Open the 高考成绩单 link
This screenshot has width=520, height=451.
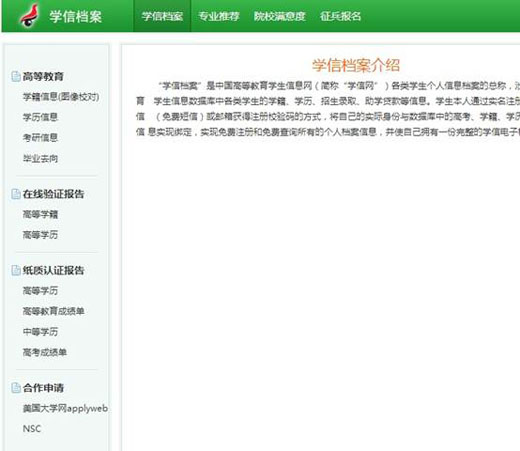click(44, 352)
